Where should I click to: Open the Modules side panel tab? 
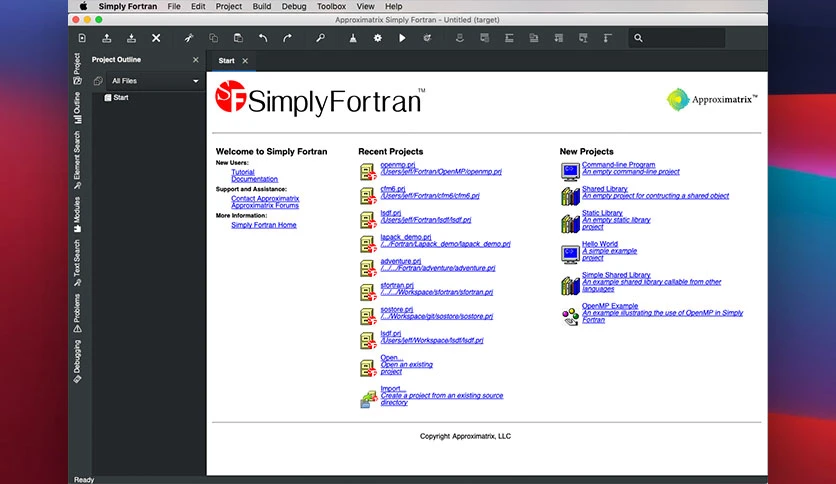click(x=77, y=215)
